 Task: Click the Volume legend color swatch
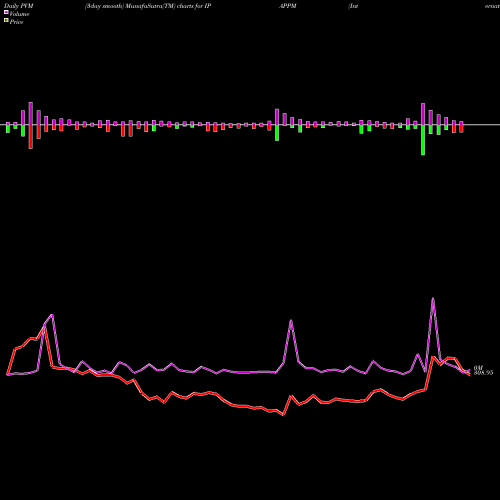click(x=6, y=13)
